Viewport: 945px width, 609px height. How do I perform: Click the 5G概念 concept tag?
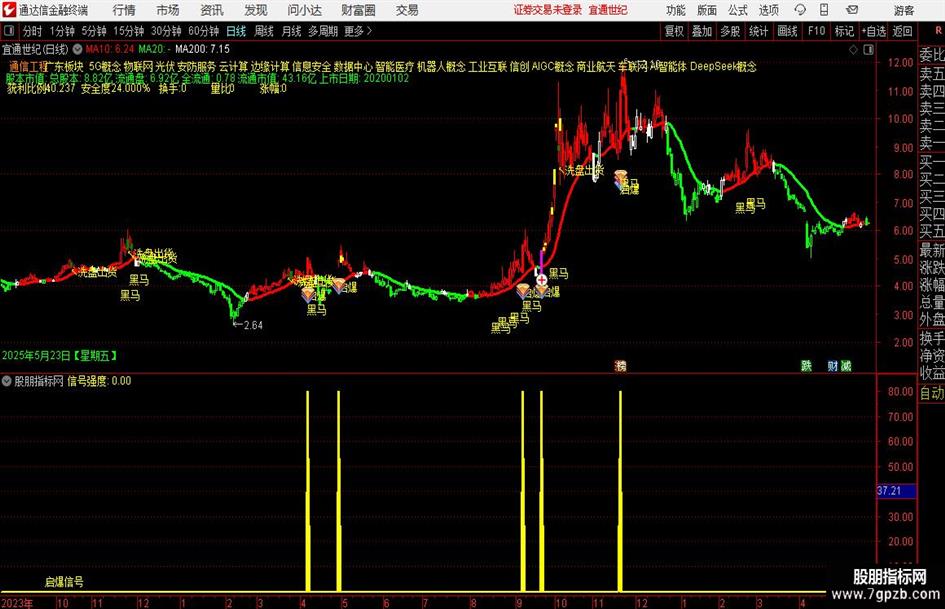point(105,66)
